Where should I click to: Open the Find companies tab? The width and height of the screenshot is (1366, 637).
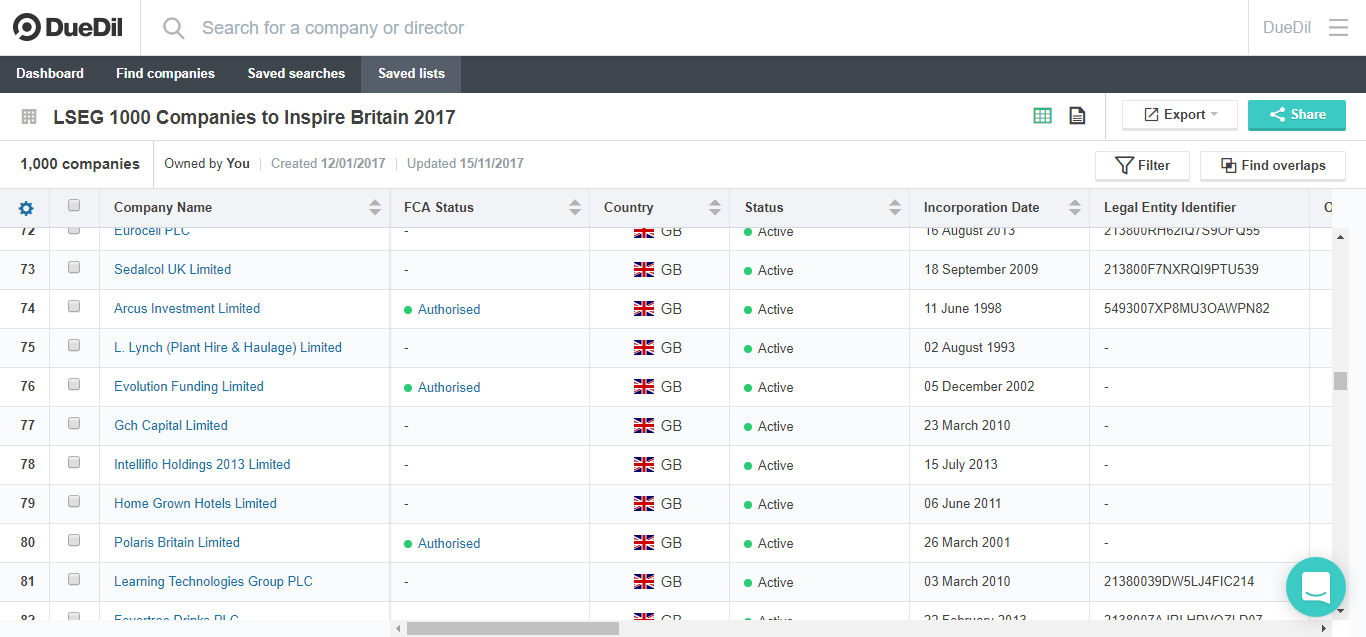point(165,74)
